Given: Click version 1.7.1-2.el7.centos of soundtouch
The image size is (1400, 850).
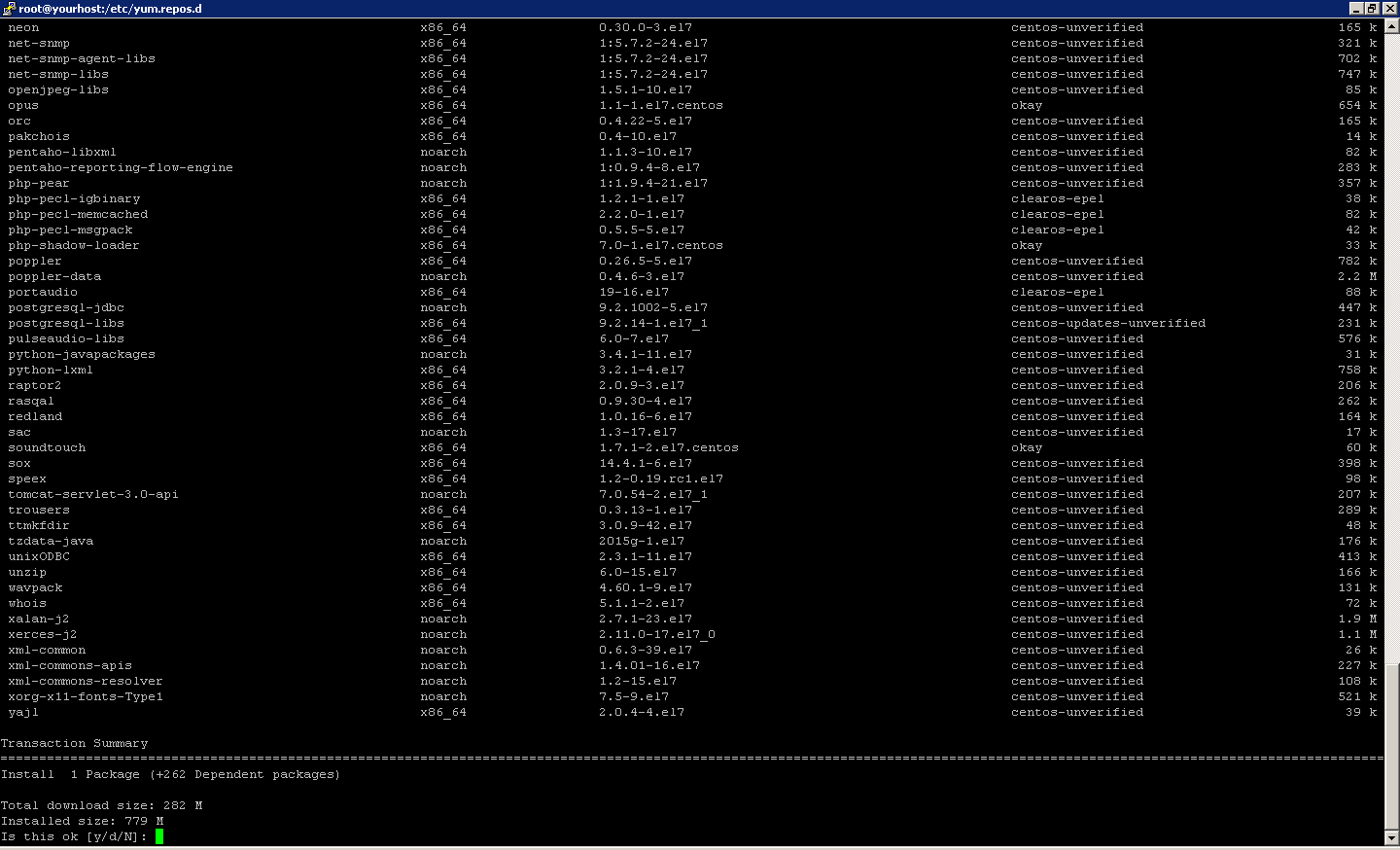Looking at the screenshot, I should coord(669,447).
